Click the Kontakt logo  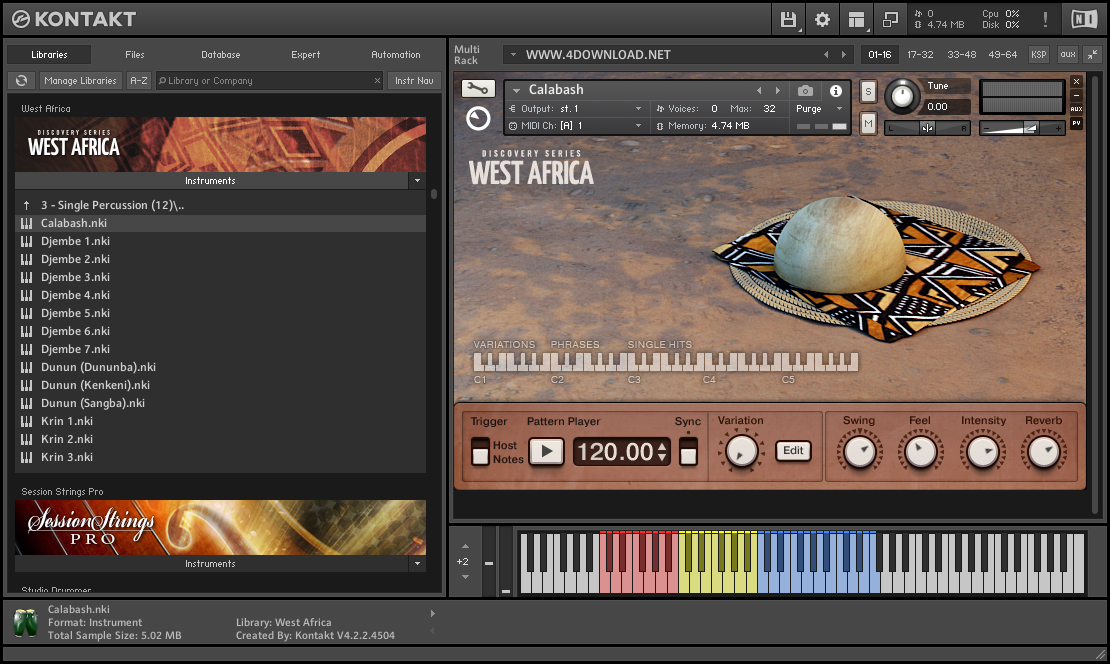(x=74, y=19)
